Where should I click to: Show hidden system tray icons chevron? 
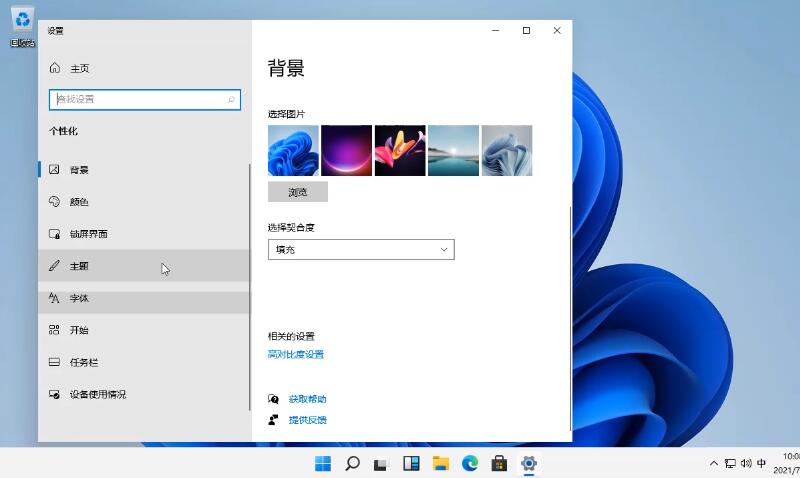pyautogui.click(x=713, y=463)
